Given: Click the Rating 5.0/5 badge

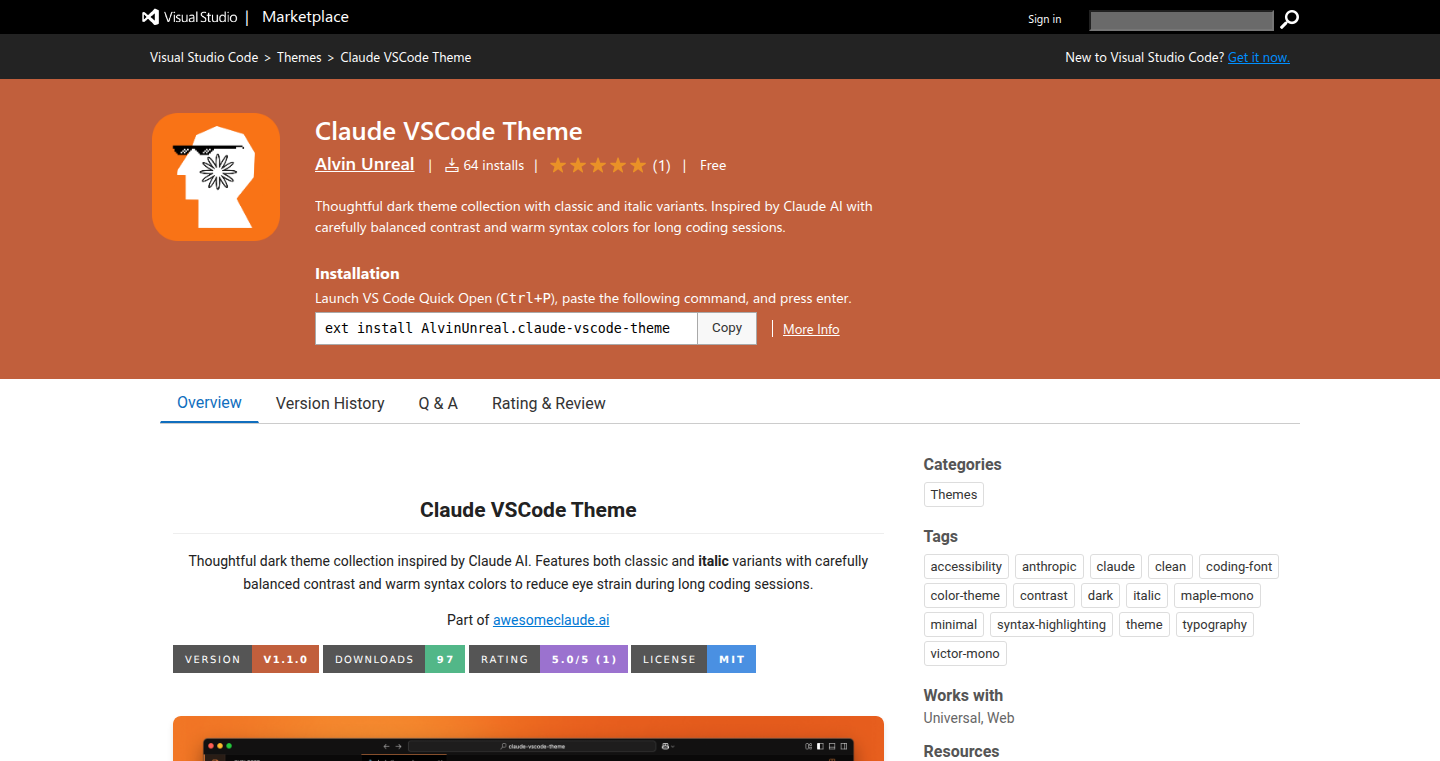Looking at the screenshot, I should (548, 659).
